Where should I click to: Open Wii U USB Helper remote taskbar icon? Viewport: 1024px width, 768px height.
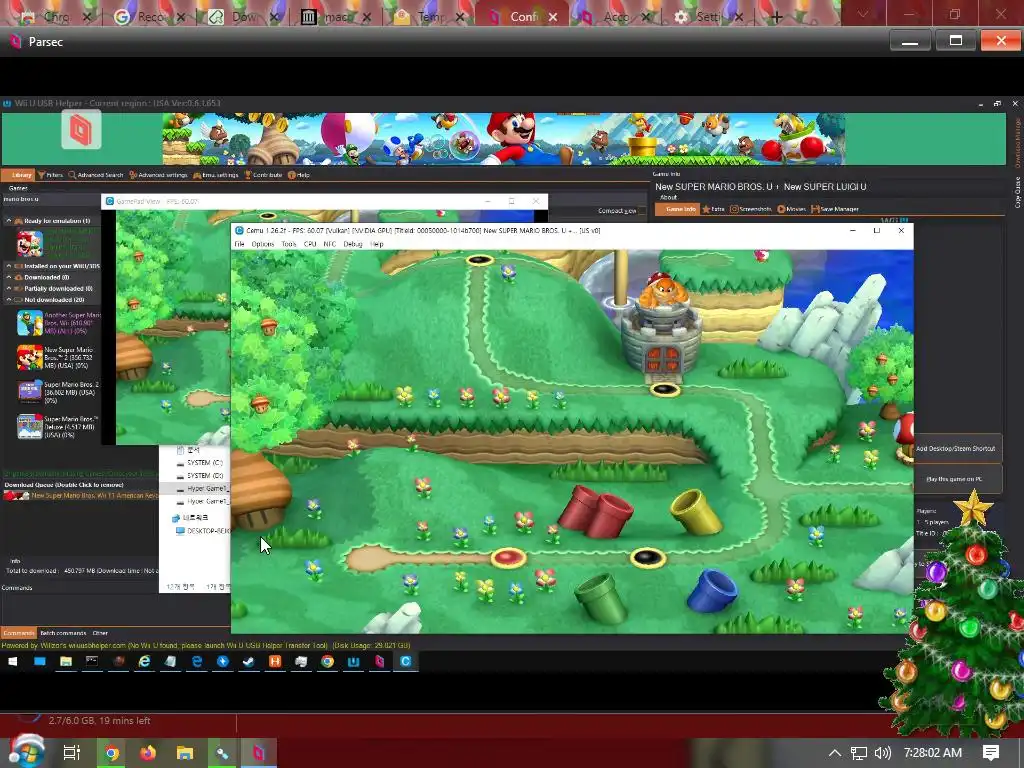tap(353, 662)
